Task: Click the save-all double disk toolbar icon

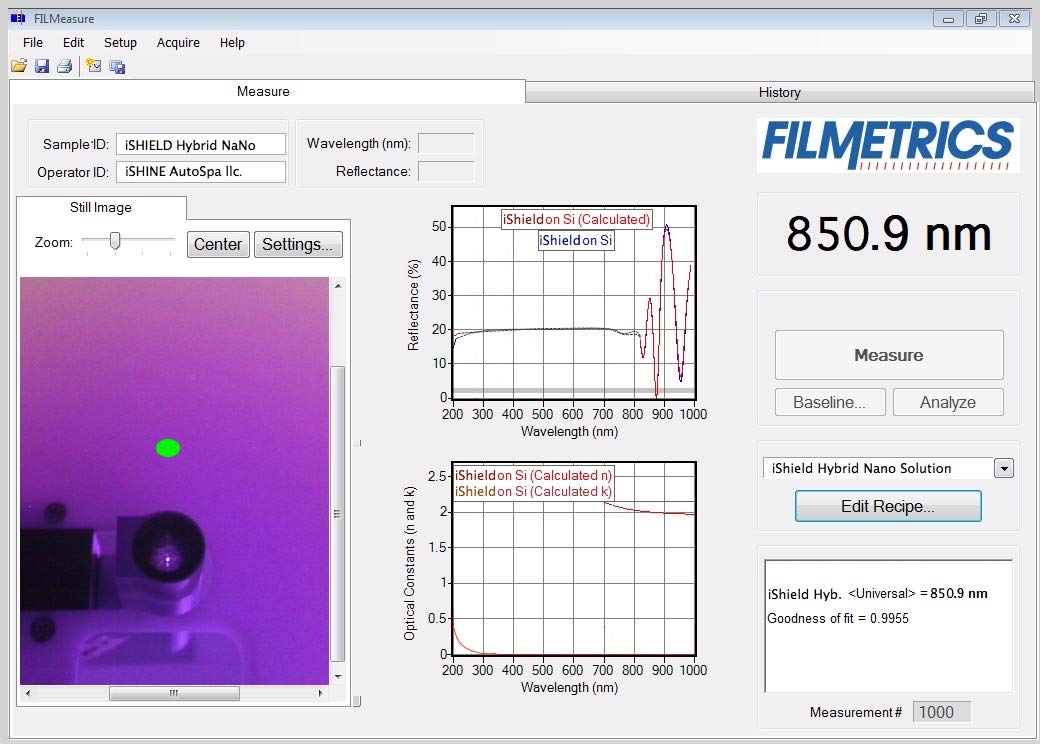Action: 117,67
